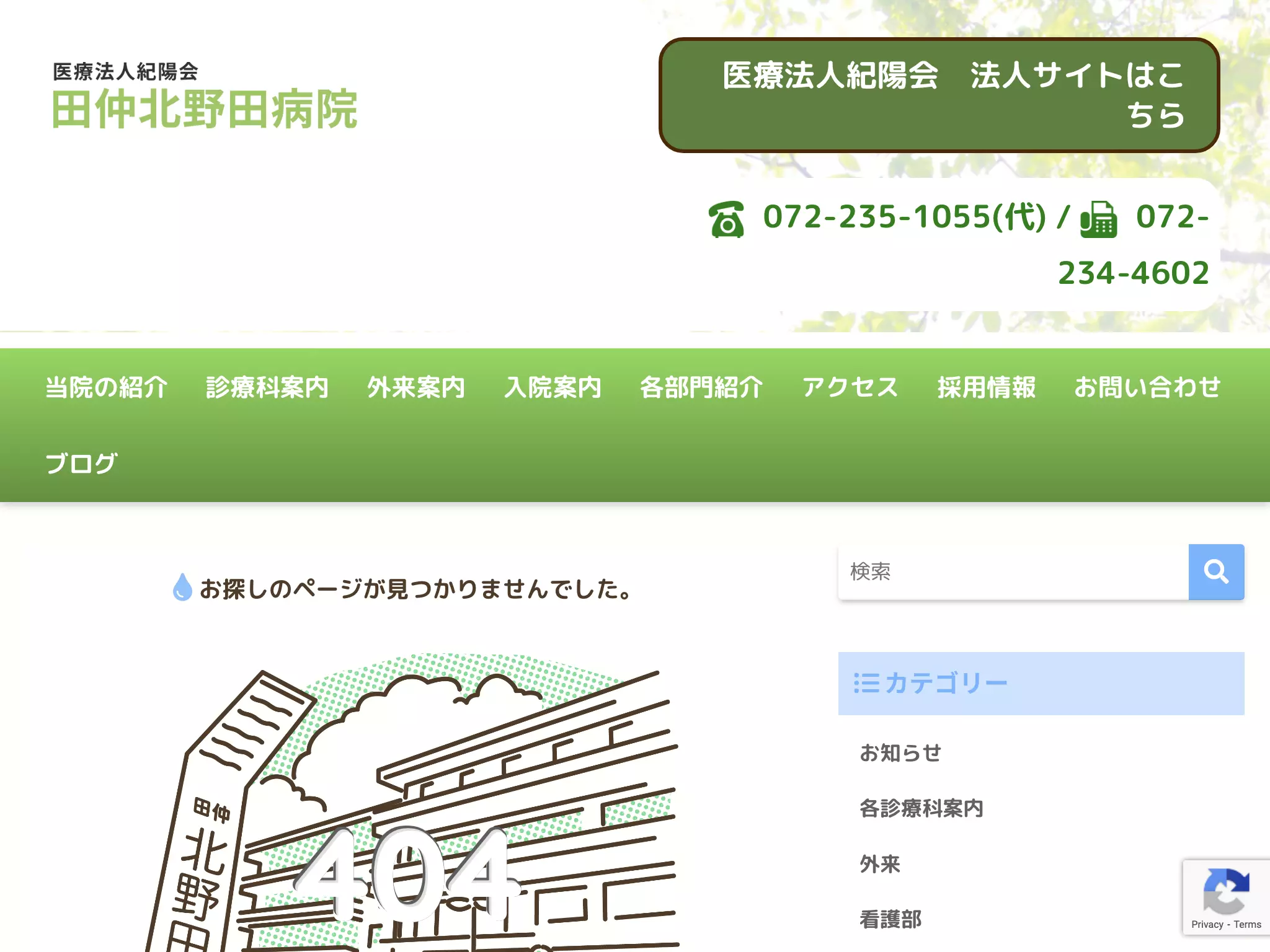Focus the 検索 search input field
Screen dimensions: 1270x952
pyautogui.click(x=1013, y=571)
